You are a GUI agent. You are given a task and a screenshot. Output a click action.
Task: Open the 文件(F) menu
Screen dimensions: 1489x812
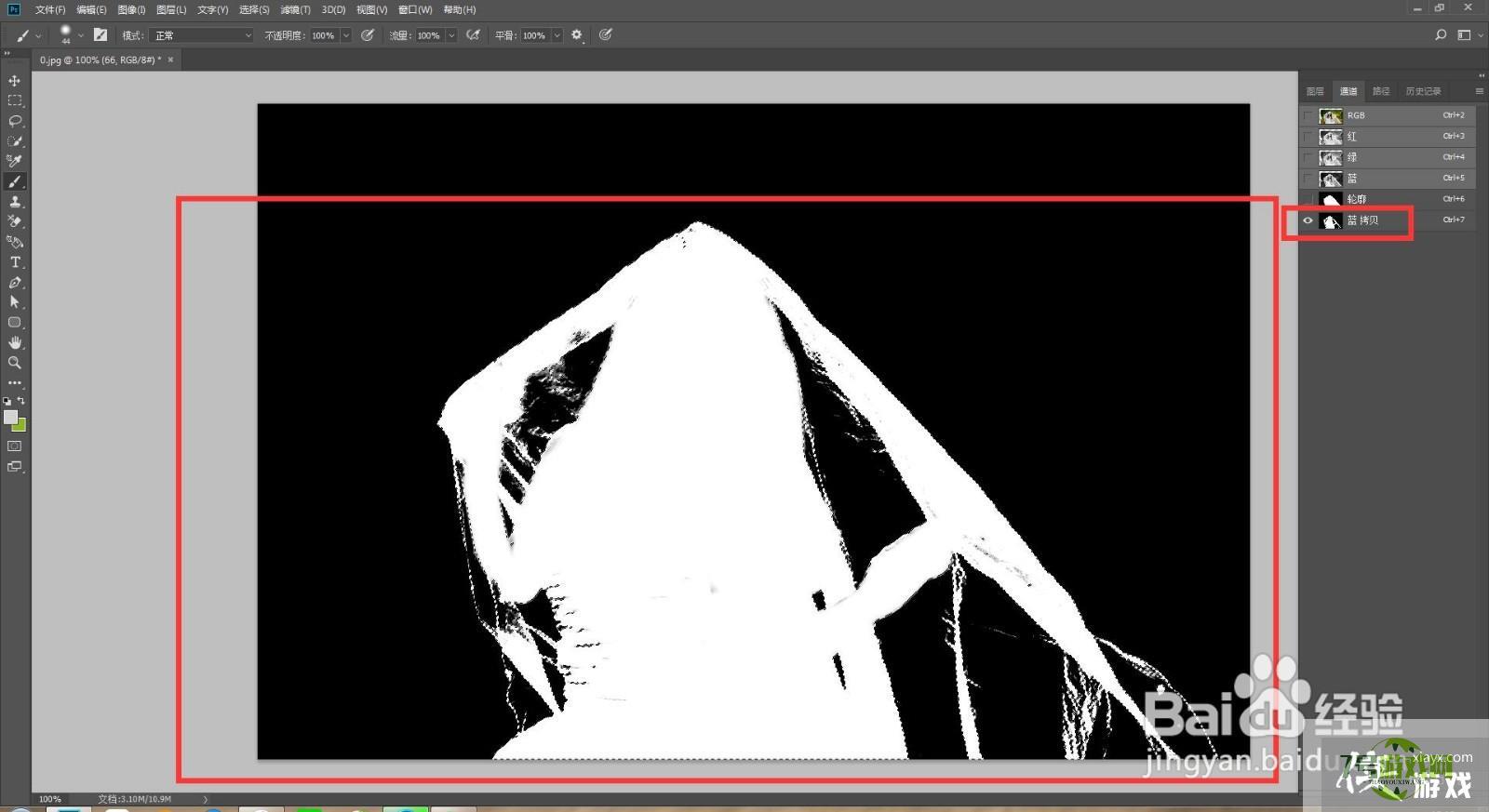(x=50, y=9)
